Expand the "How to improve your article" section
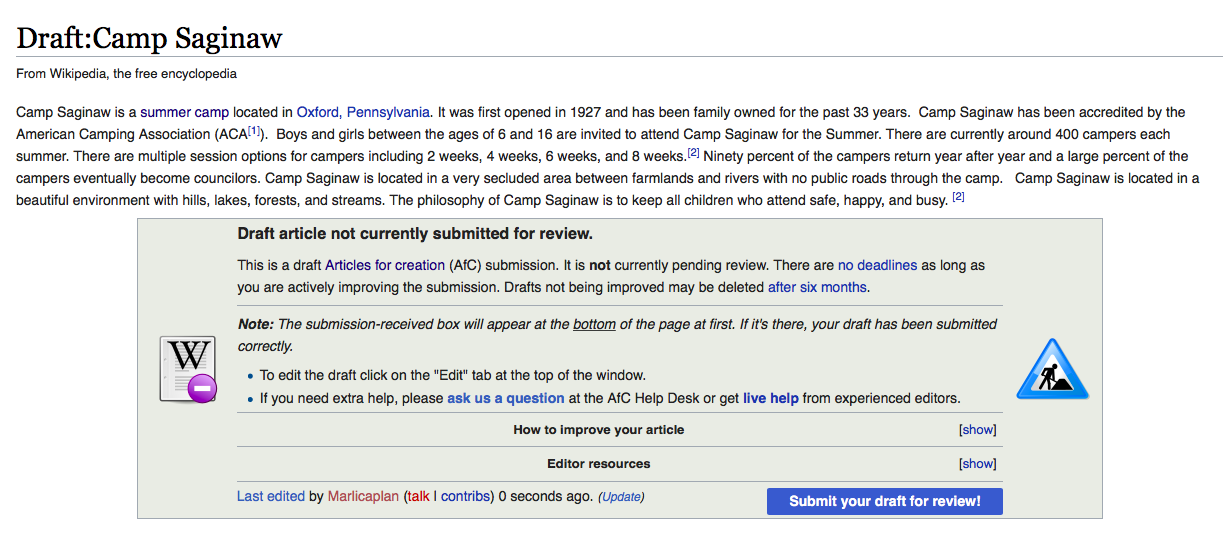The height and width of the screenshot is (534, 1223). coord(977,430)
